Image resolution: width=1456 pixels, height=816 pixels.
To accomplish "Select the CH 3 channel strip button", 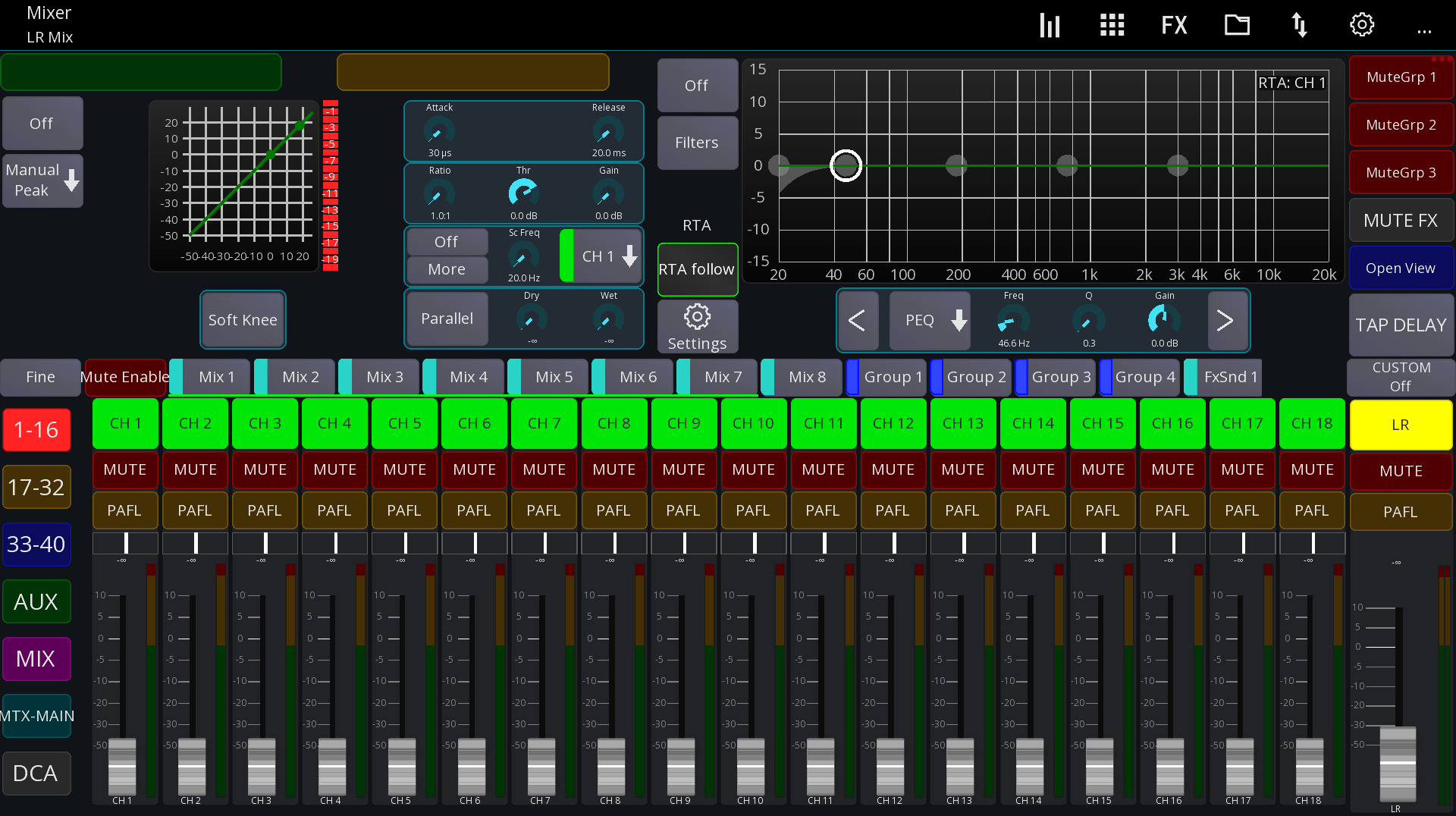I will [x=265, y=423].
